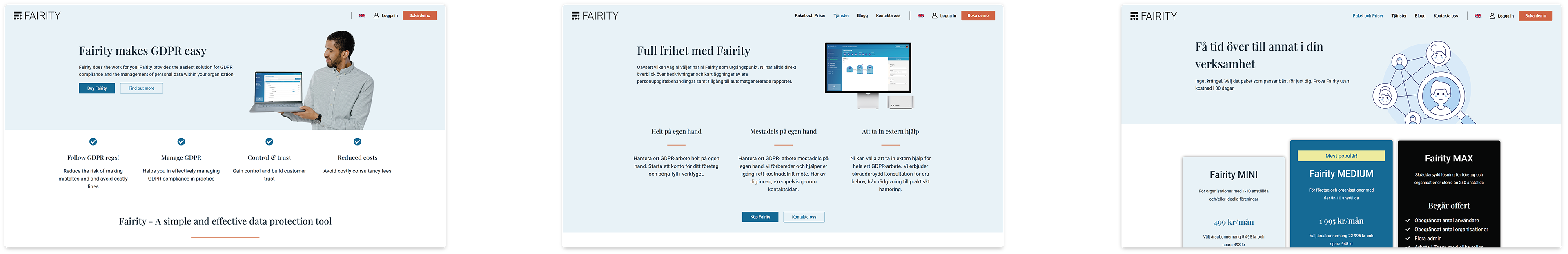The height and width of the screenshot is (254, 1568).
Task: Click the Find out more button
Action: 141,88
